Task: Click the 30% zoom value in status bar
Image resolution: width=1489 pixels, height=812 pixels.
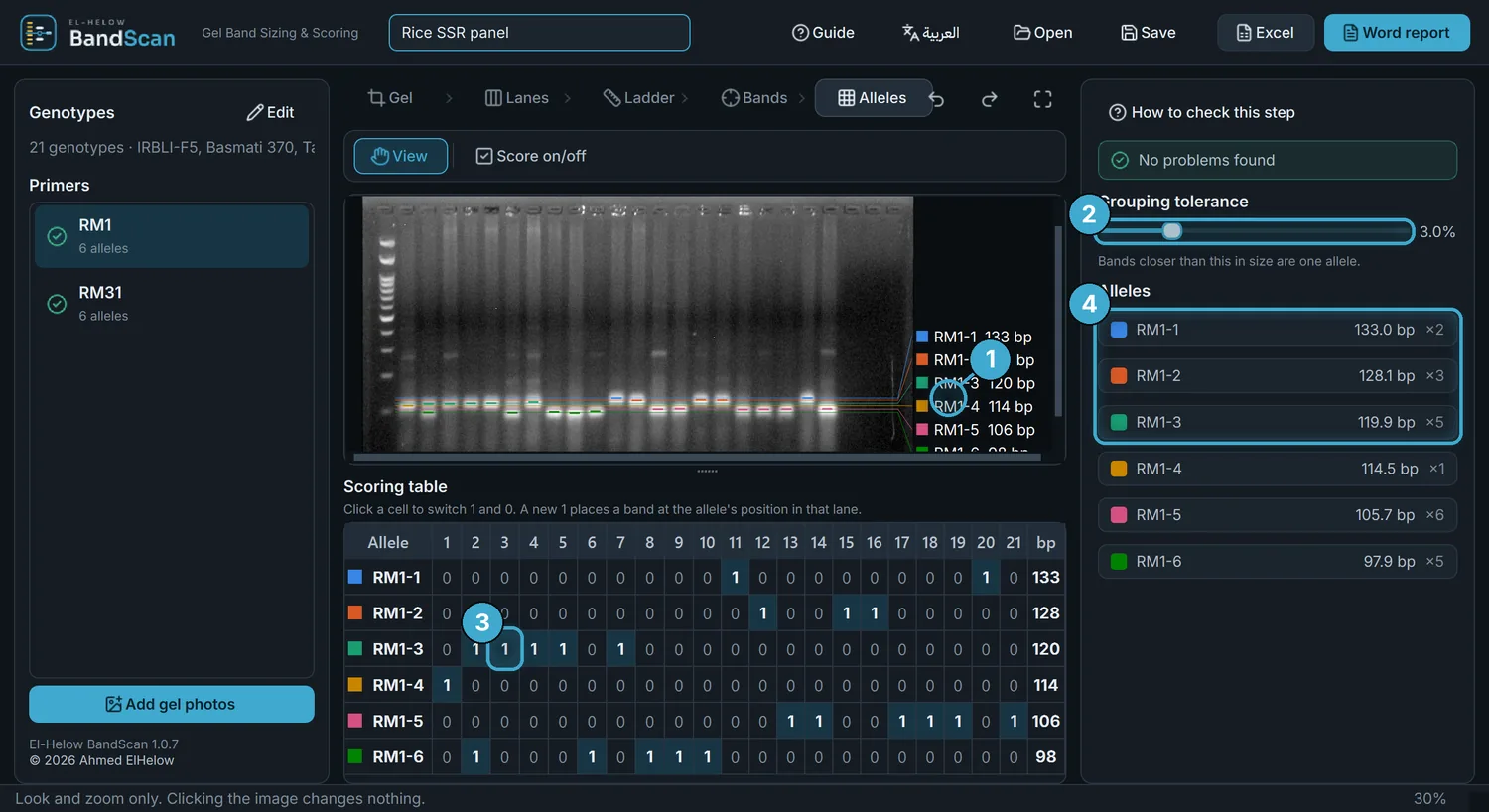Action: [x=1429, y=798]
